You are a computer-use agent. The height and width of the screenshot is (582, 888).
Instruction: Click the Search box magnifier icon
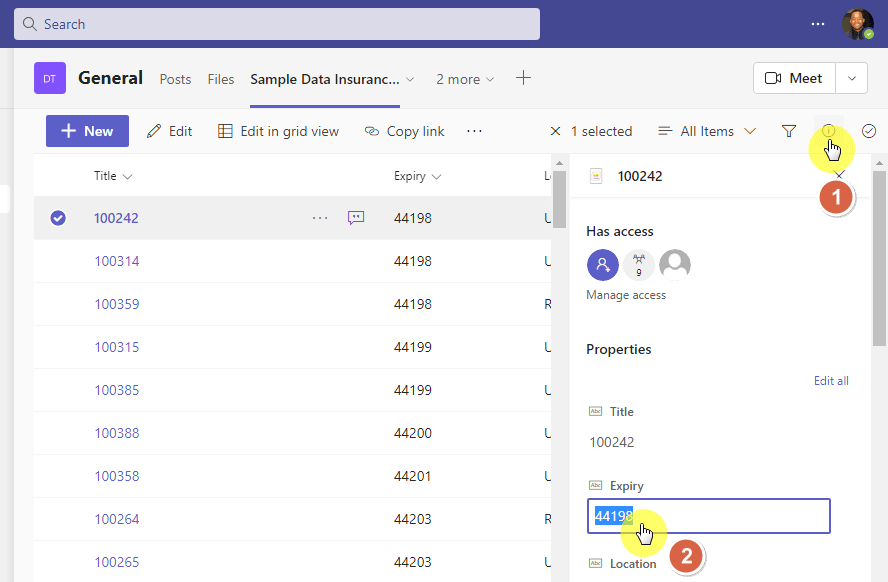[x=29, y=24]
